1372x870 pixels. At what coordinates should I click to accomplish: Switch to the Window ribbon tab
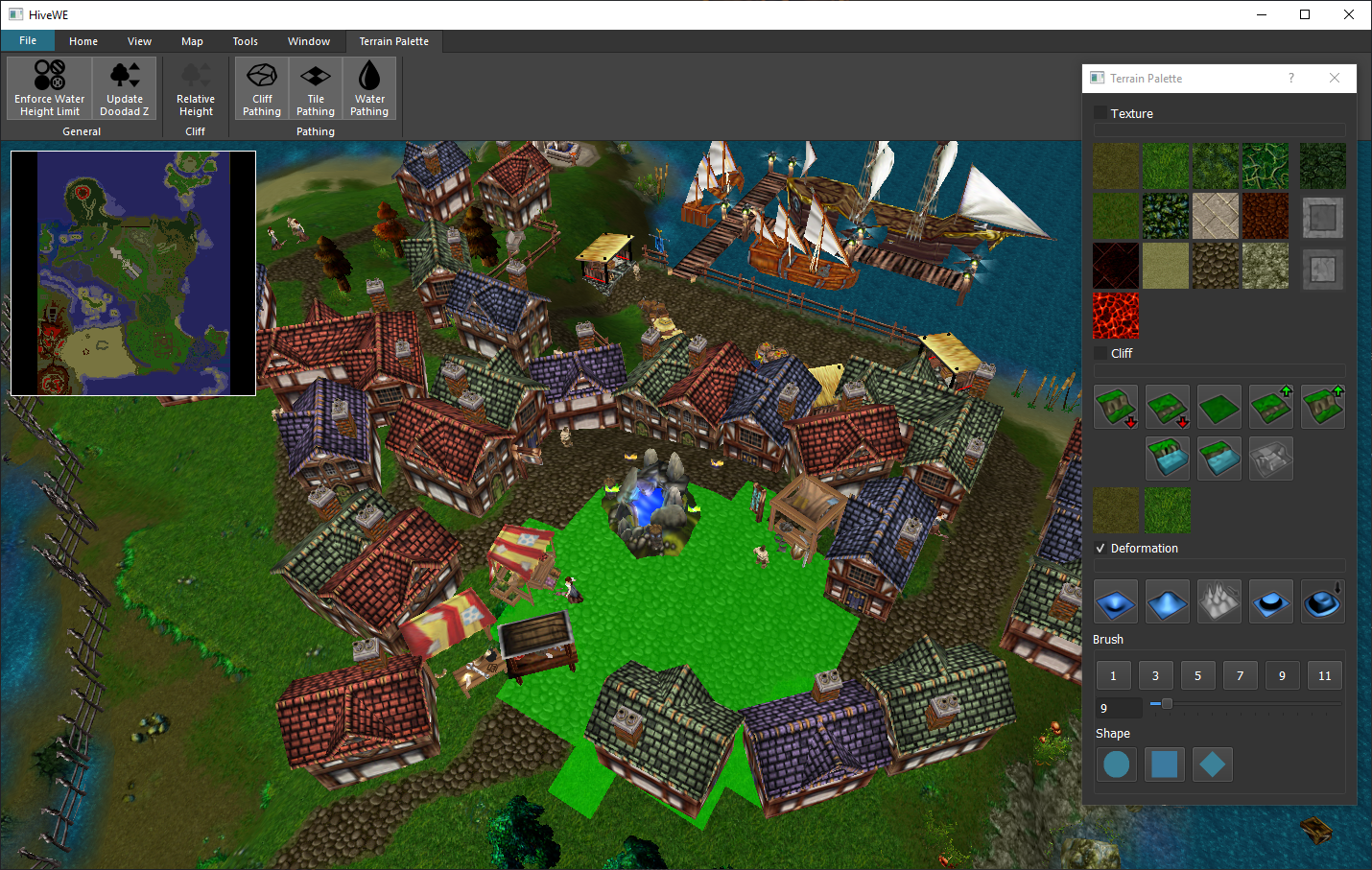[x=309, y=41]
